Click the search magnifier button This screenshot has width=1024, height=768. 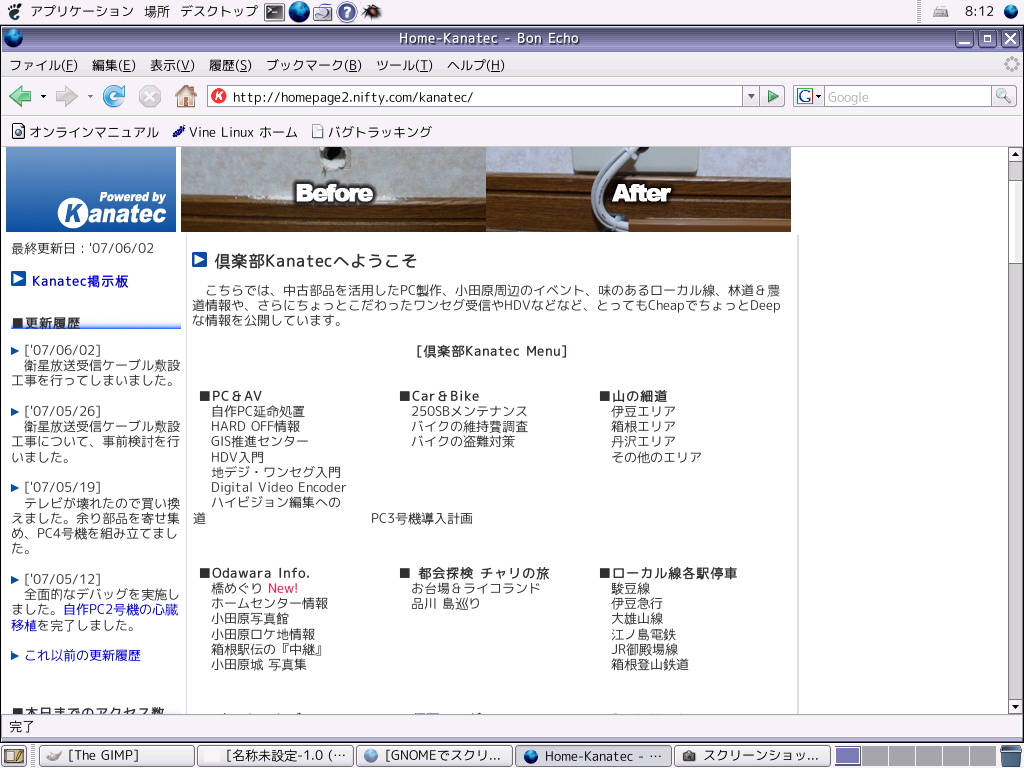coord(1003,97)
